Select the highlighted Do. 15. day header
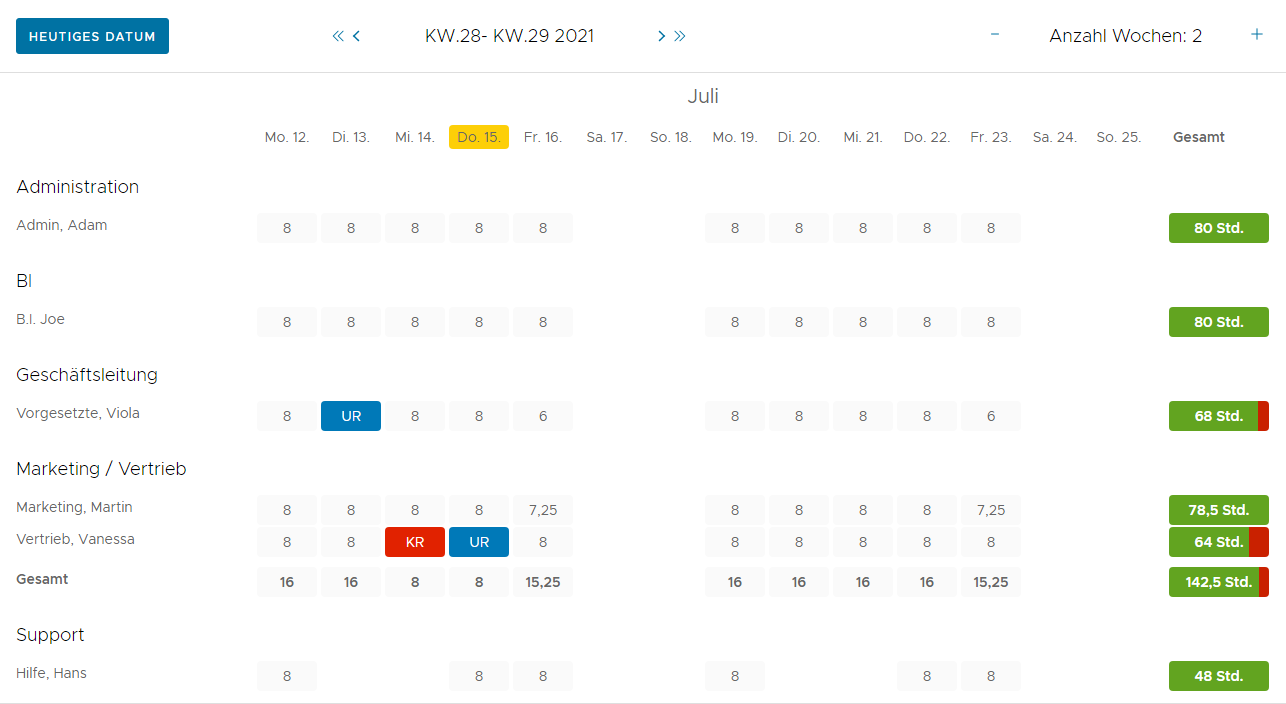 click(x=479, y=137)
